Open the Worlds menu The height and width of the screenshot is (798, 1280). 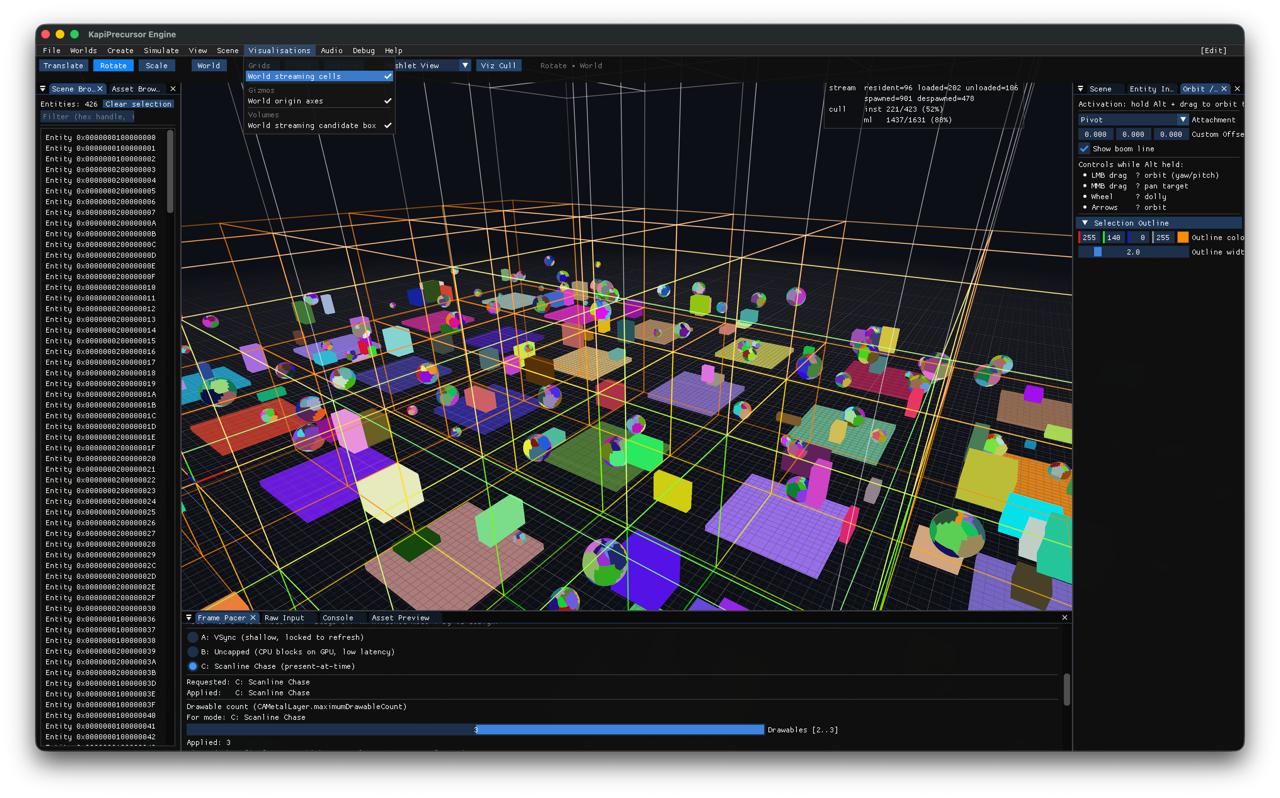[x=83, y=50]
